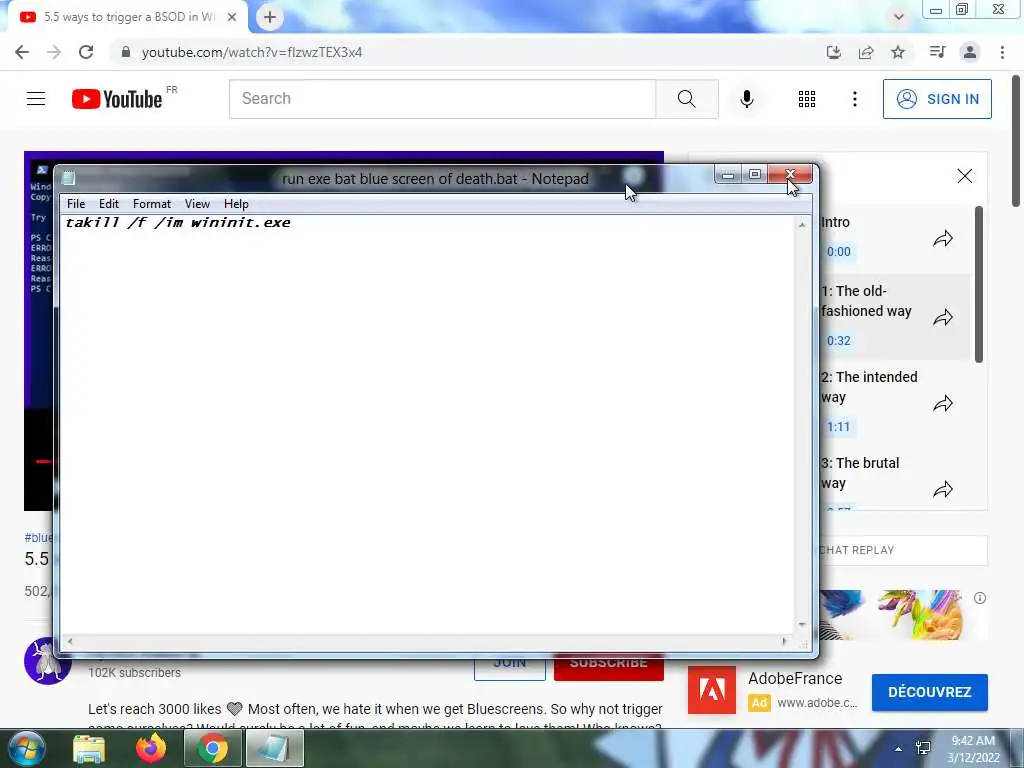Screen dimensions: 1024x768
Task: Click the Notepad vertical scroll up arrow
Action: click(x=802, y=225)
